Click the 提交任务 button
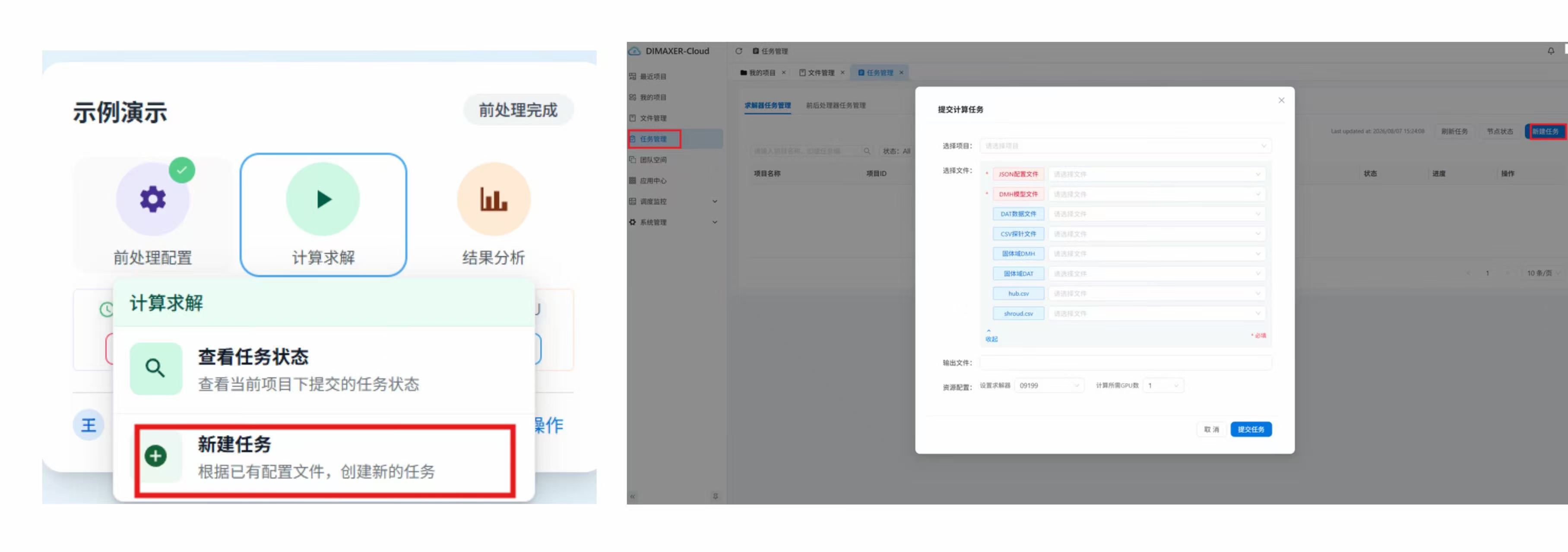Viewport: 1568px width, 552px height. click(1250, 429)
